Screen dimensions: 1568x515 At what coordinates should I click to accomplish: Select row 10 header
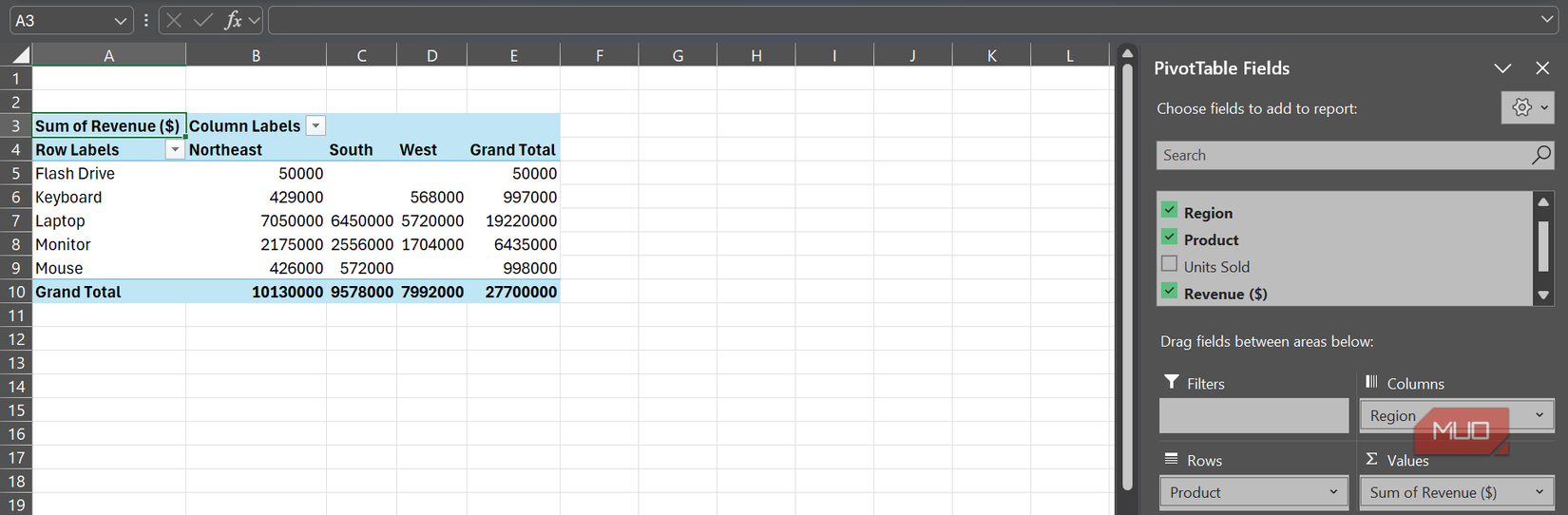16,292
